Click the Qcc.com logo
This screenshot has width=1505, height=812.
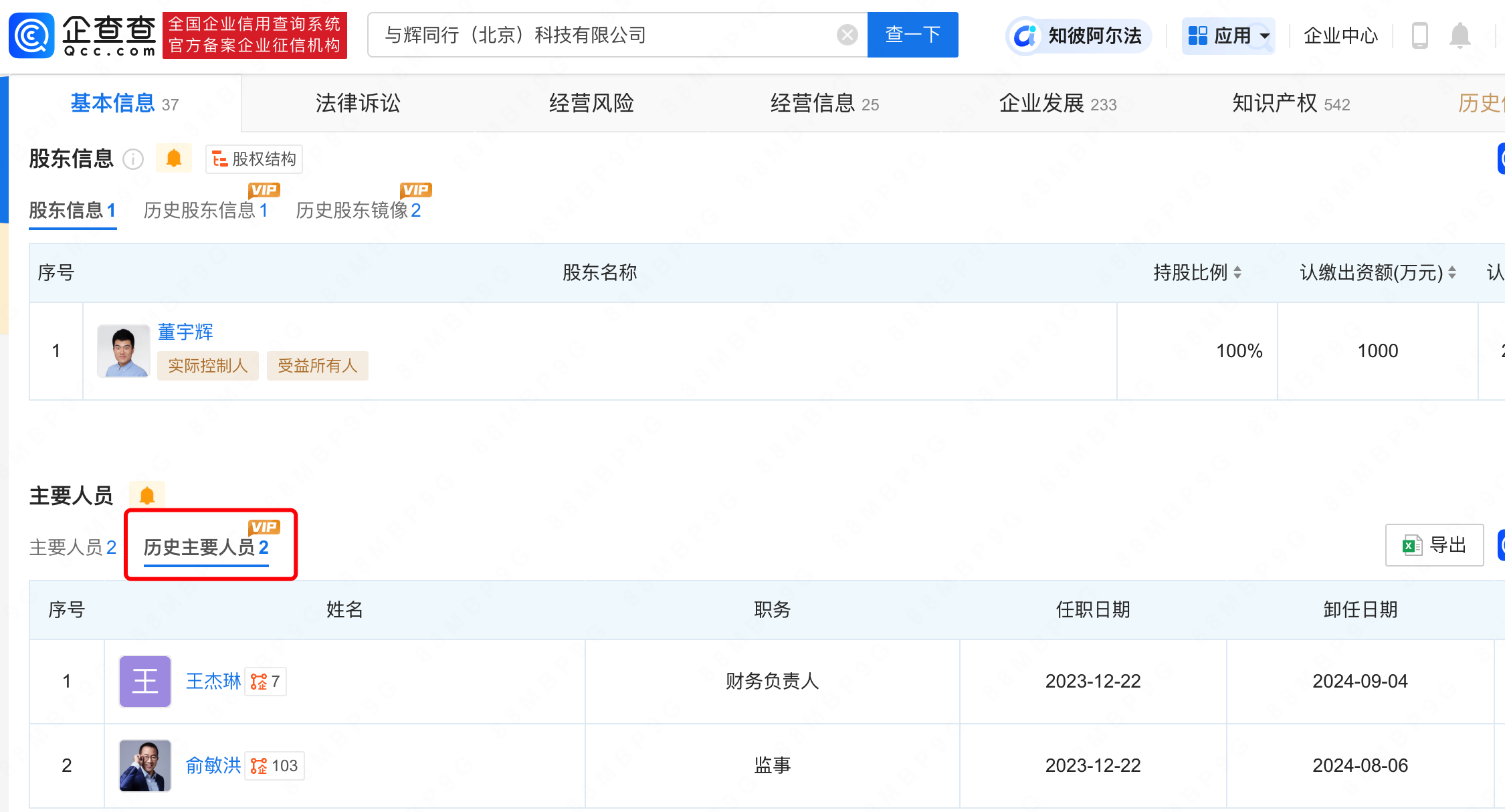tap(82, 35)
